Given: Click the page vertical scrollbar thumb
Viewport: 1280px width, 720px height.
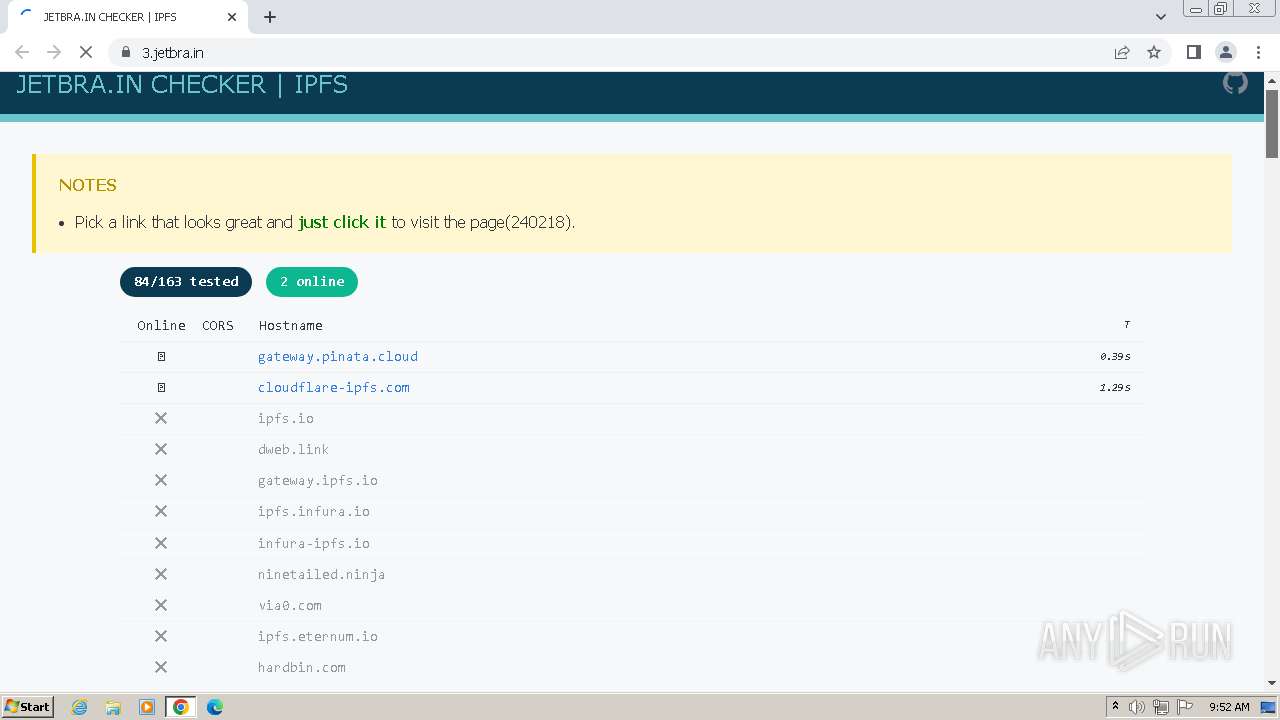Looking at the screenshot, I should pyautogui.click(x=1272, y=123).
